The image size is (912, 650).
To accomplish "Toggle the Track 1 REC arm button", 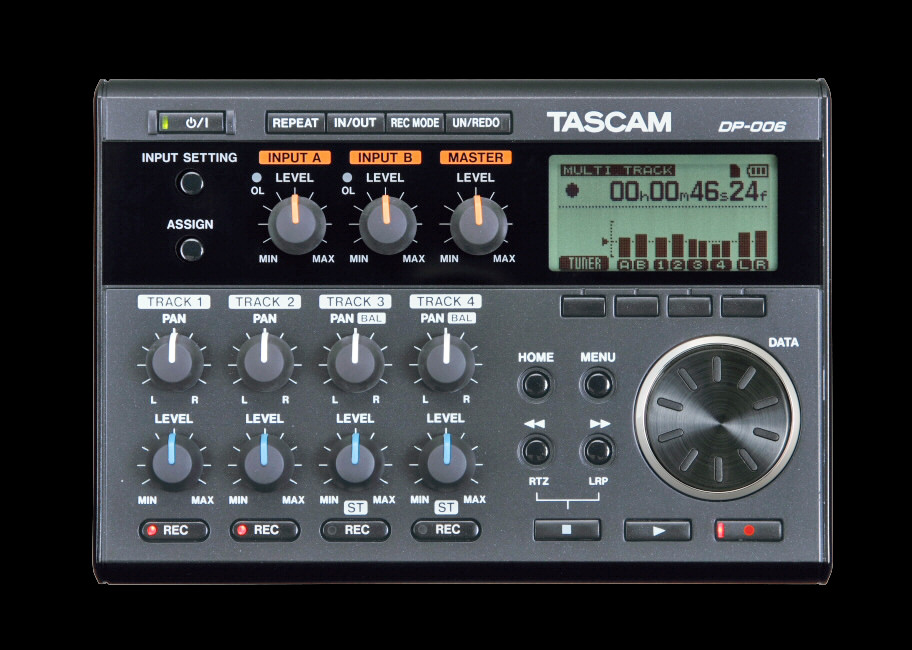I will 173,530.
